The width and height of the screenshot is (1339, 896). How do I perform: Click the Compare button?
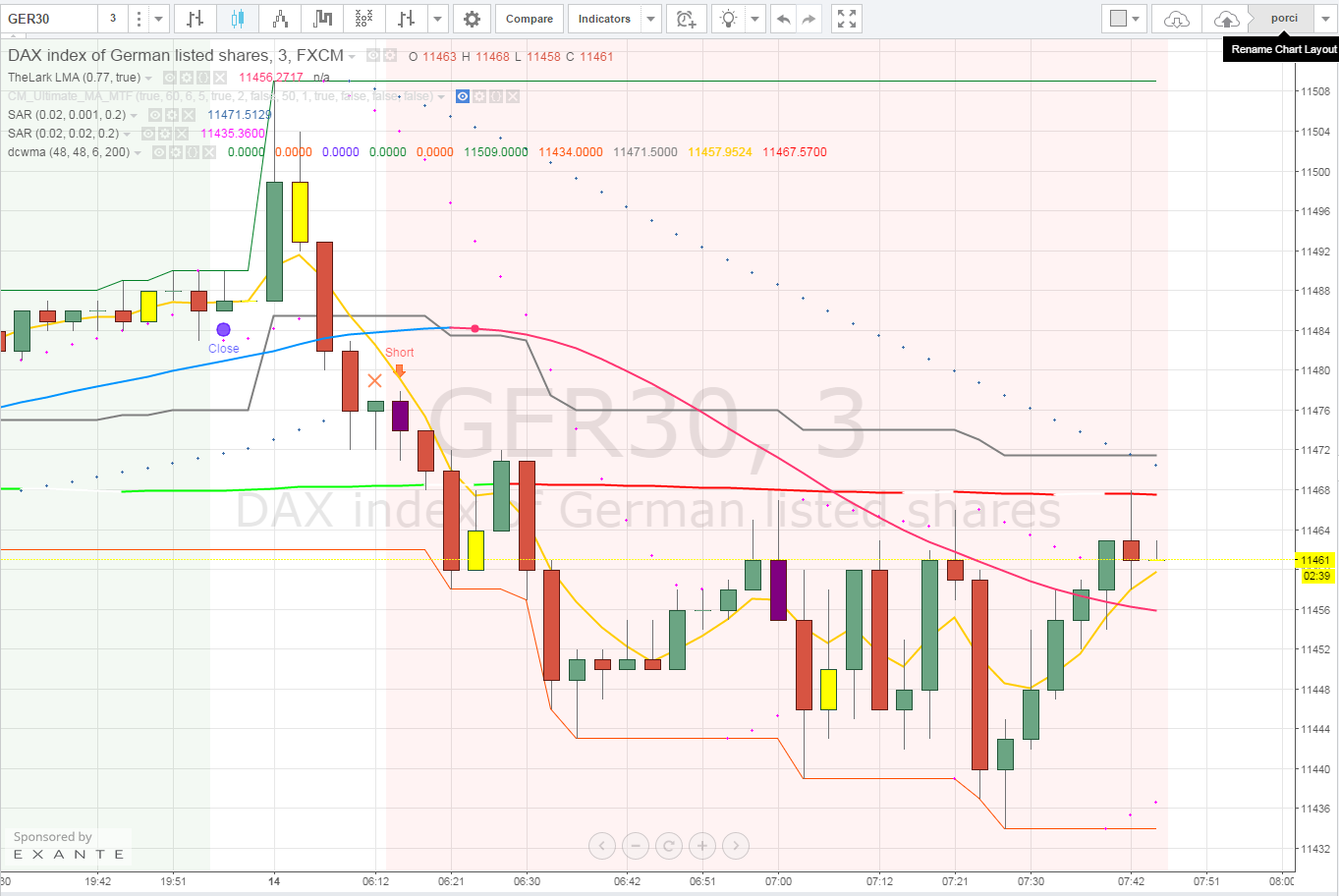click(x=530, y=19)
